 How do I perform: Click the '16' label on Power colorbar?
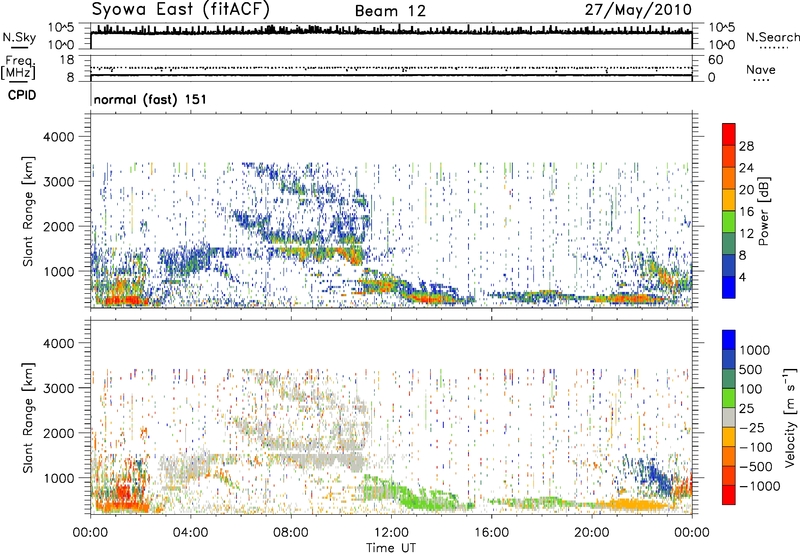click(746, 212)
